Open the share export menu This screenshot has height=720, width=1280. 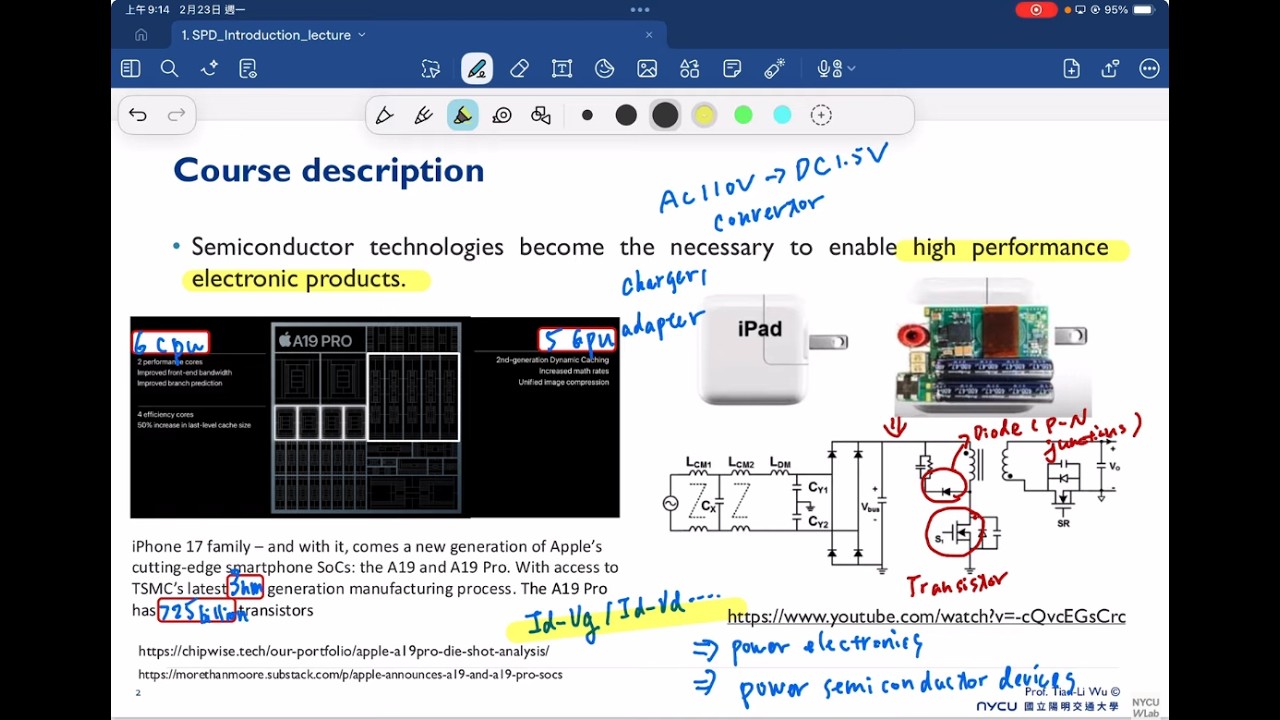click(1110, 69)
